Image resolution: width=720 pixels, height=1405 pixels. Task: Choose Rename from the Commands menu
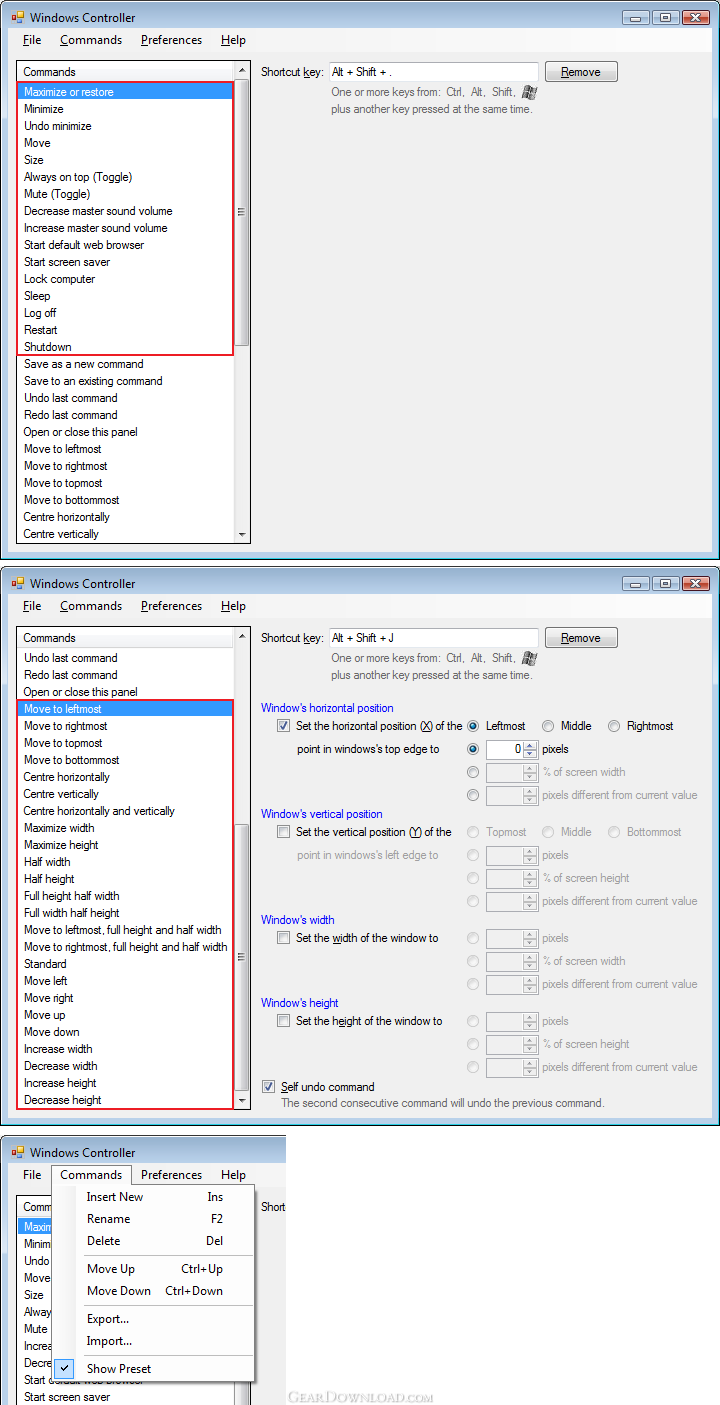[x=155, y=1219]
